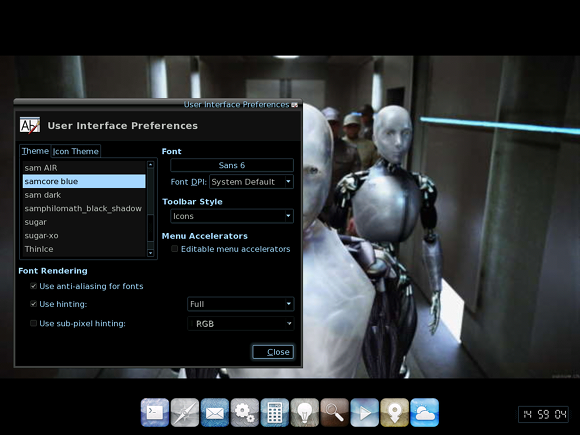This screenshot has width=580, height=435.
Task: Select the samcore blue theme
Action: click(84, 181)
